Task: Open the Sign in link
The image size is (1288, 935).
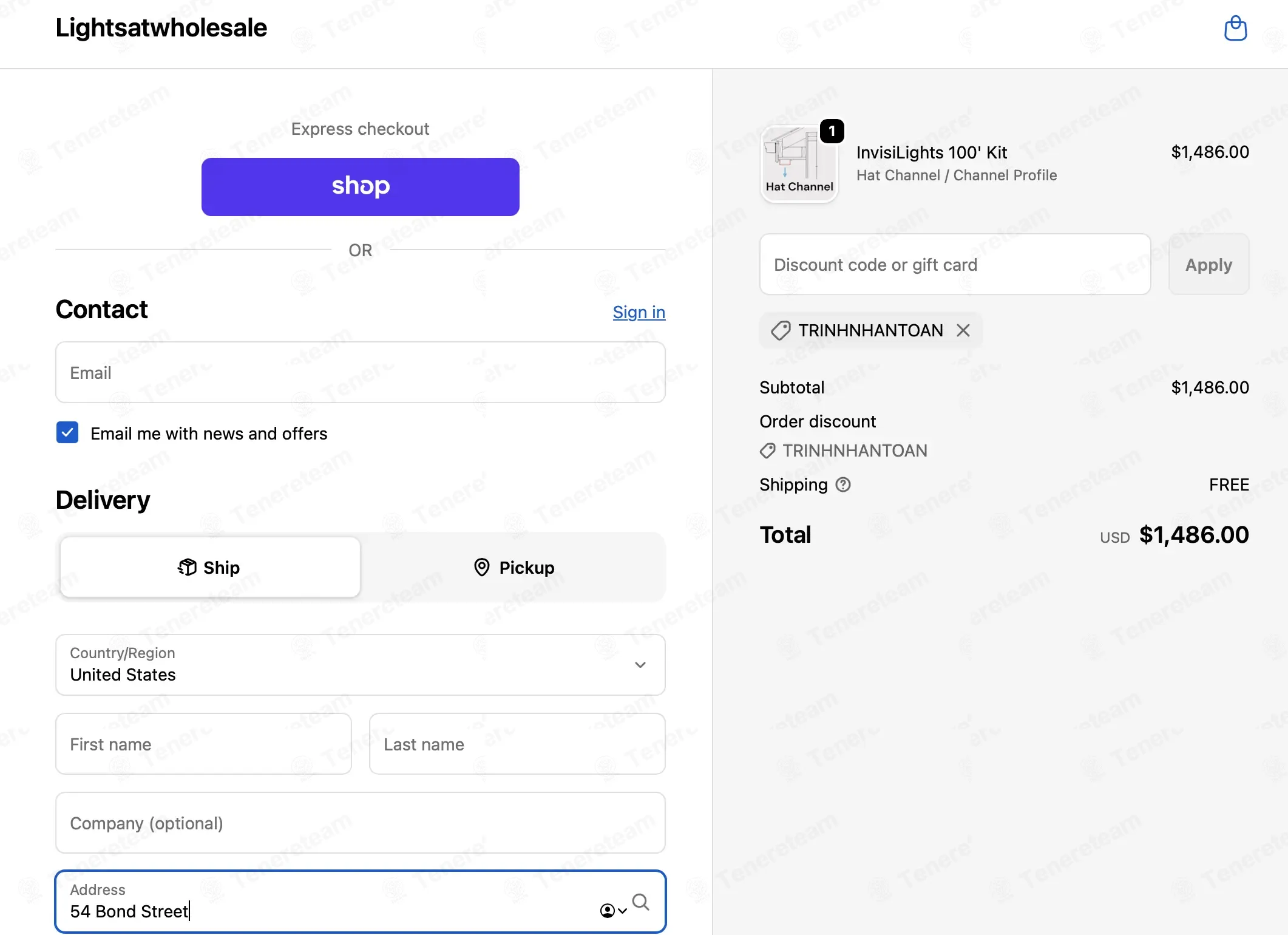Action: 639,312
